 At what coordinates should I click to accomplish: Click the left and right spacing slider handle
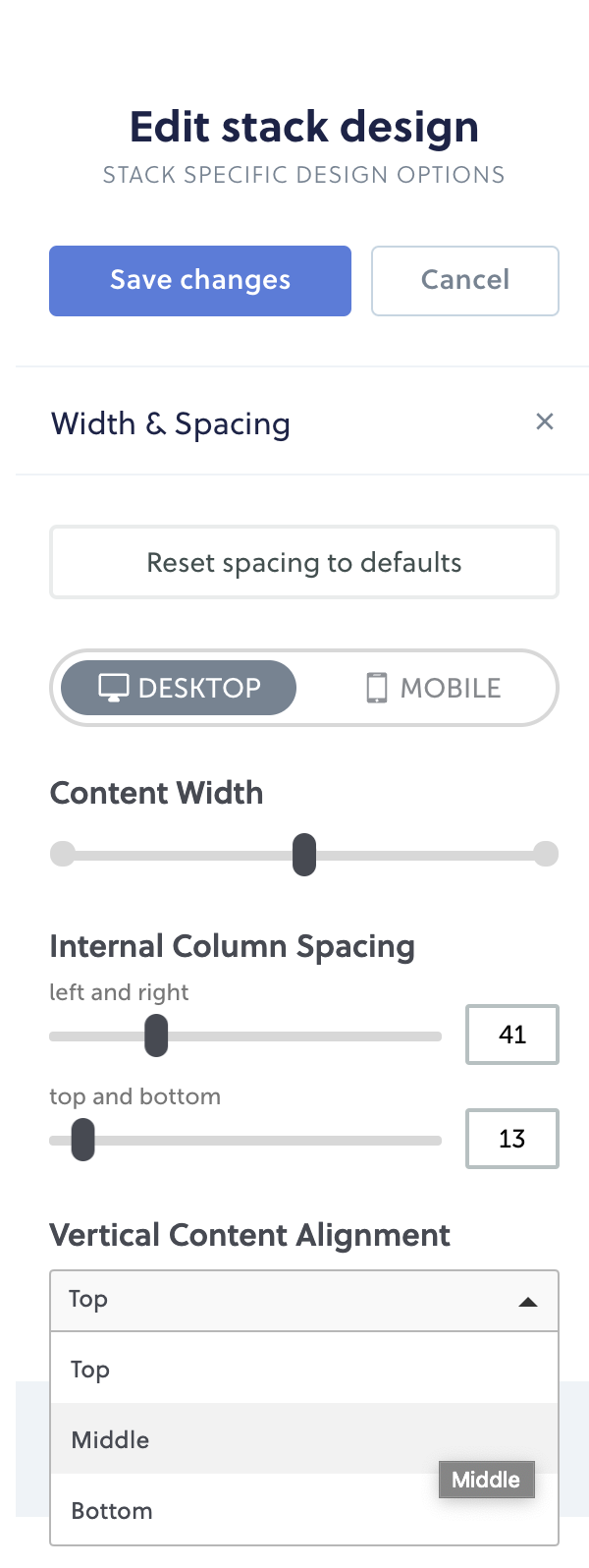coord(156,1036)
